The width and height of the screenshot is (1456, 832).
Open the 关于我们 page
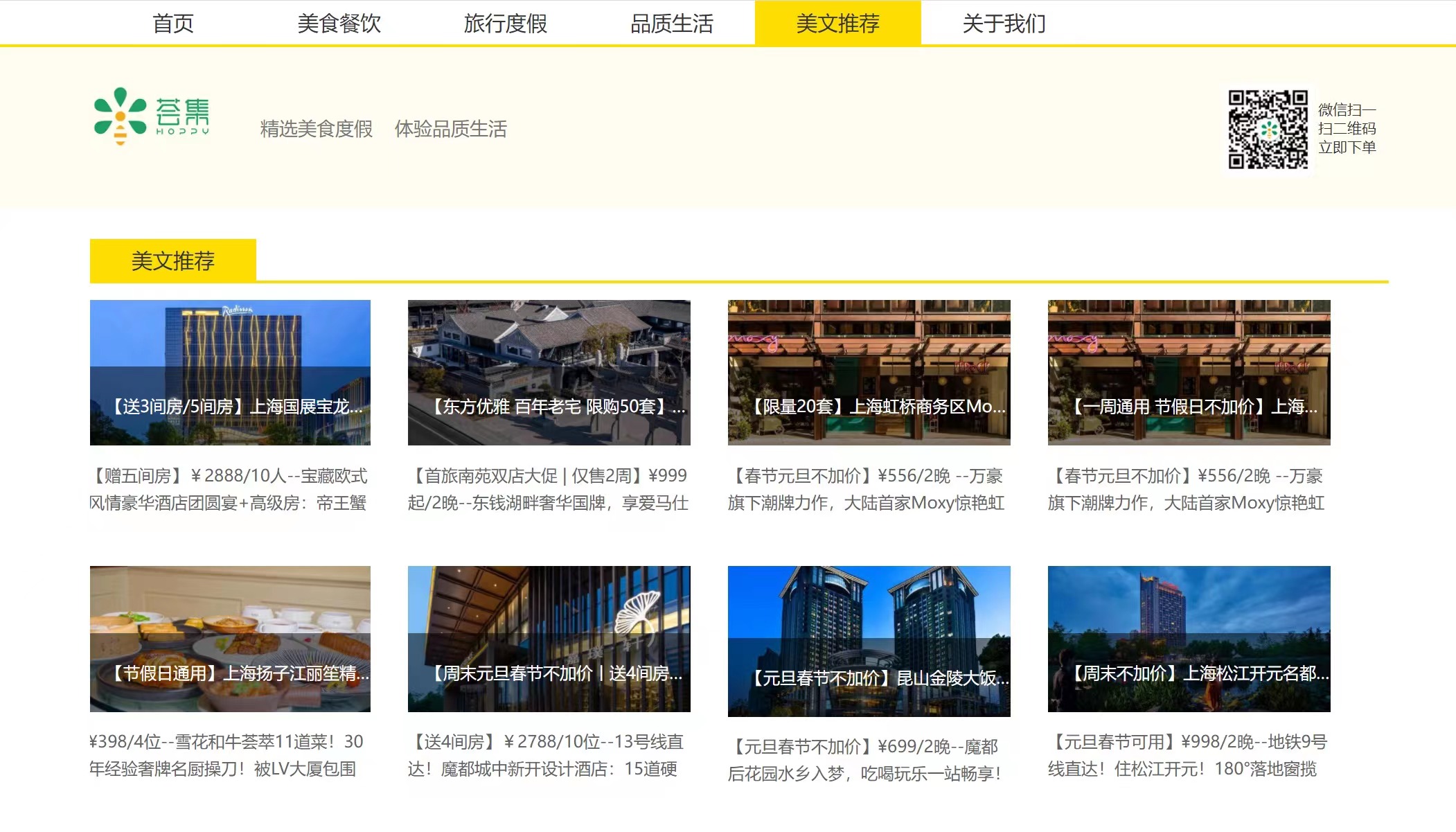pos(1004,24)
